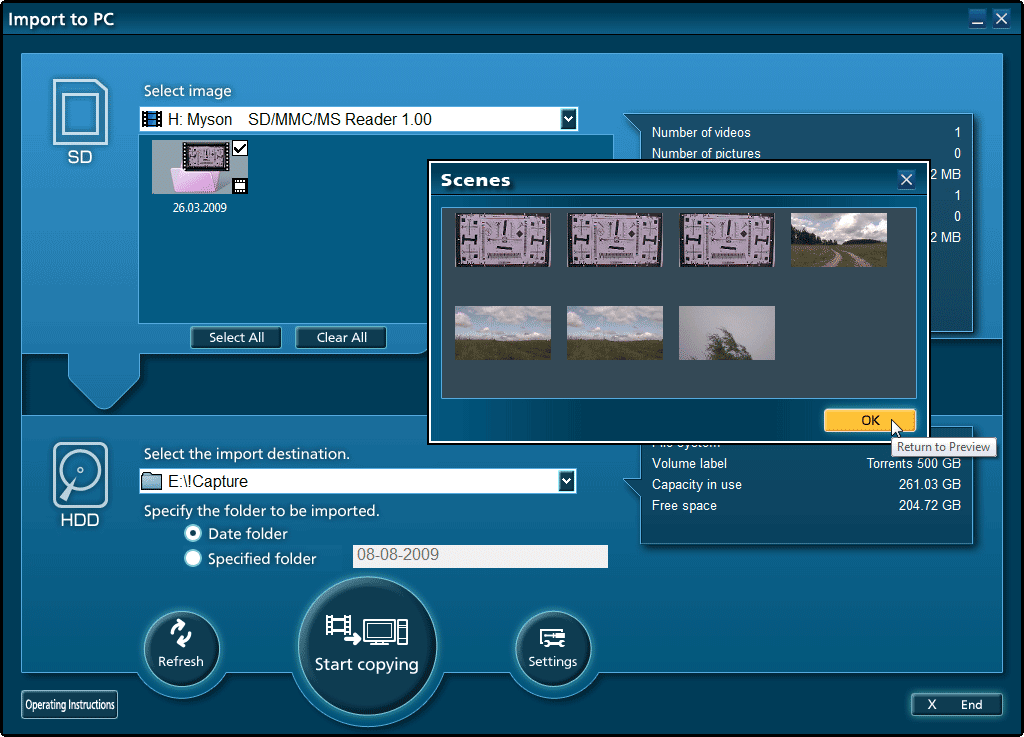Screen dimensions: 1024x737
Task: Click 'Number of pictures' text
Action: tap(706, 153)
